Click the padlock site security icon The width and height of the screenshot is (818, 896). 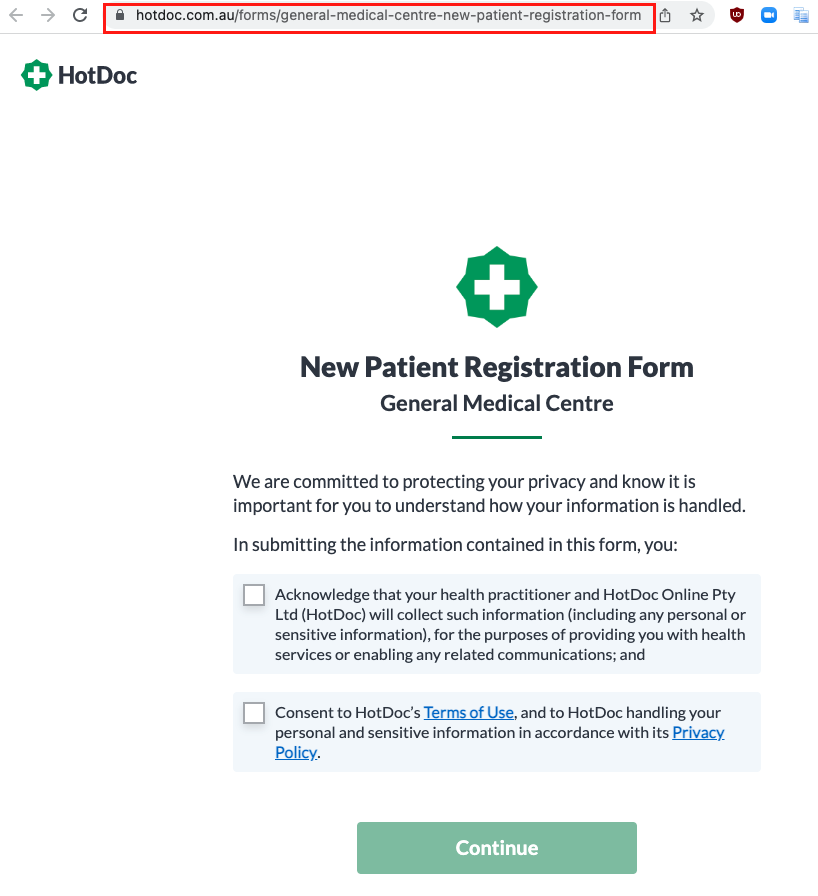119,15
